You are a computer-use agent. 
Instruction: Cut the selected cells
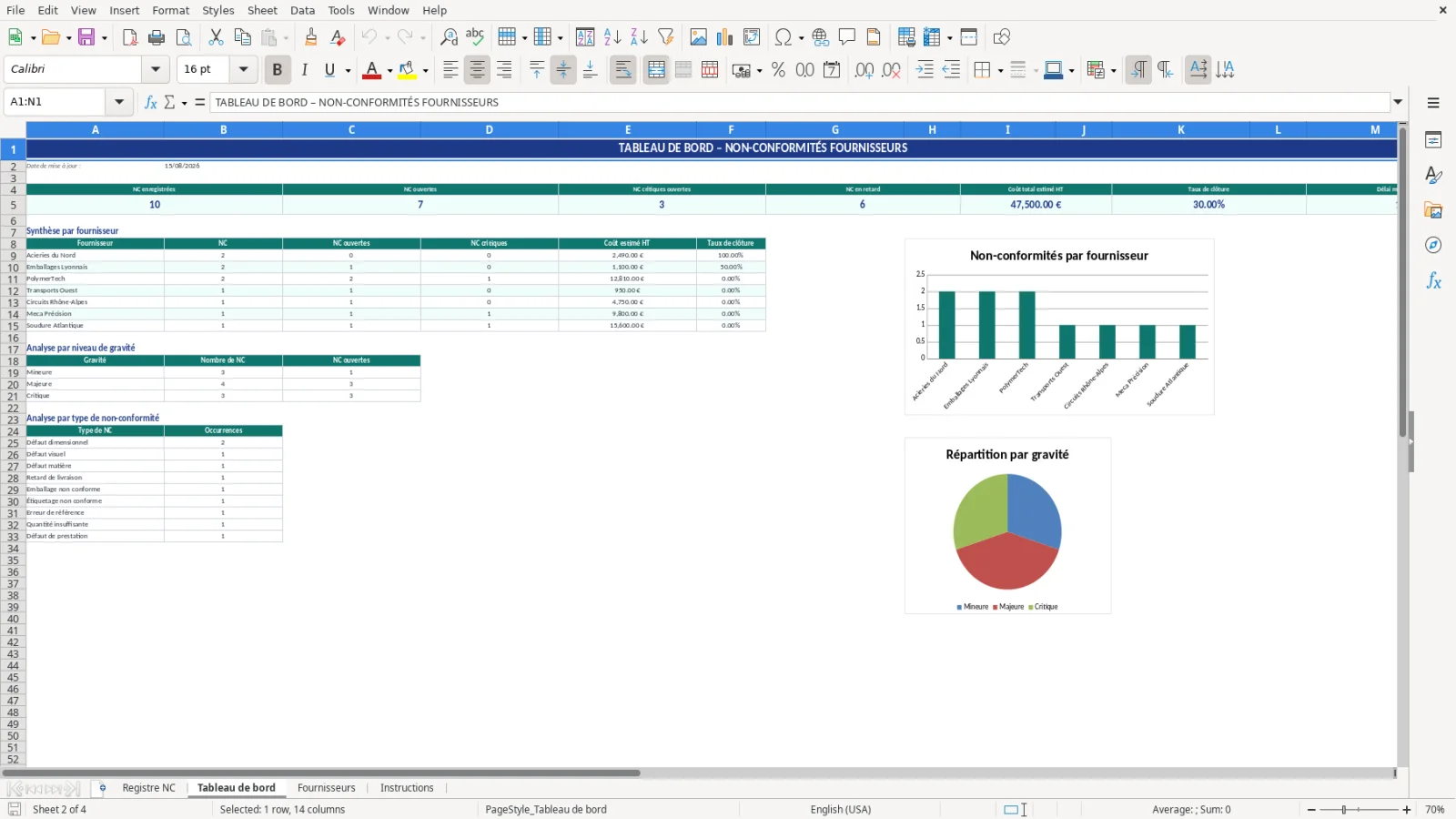pyautogui.click(x=216, y=37)
